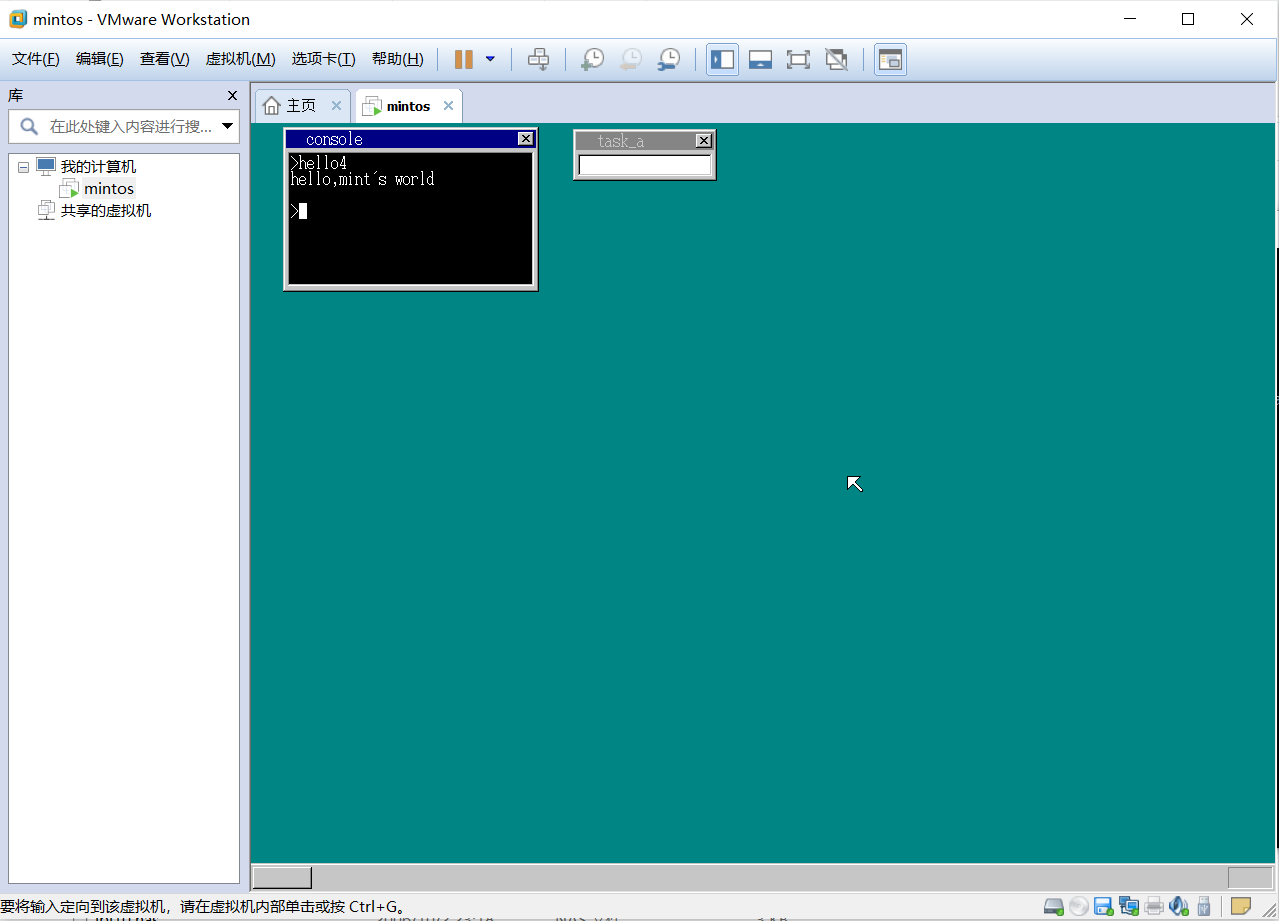Close the 主页 tab
Screen dimensions: 1279x921
click(x=336, y=105)
